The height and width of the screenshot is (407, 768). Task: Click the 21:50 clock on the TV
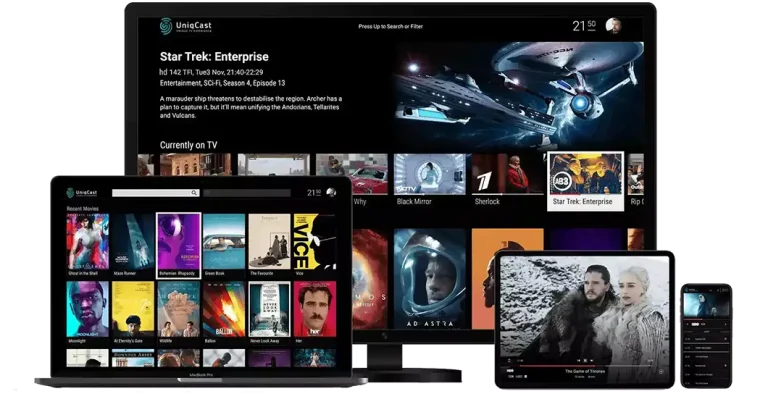coord(584,25)
